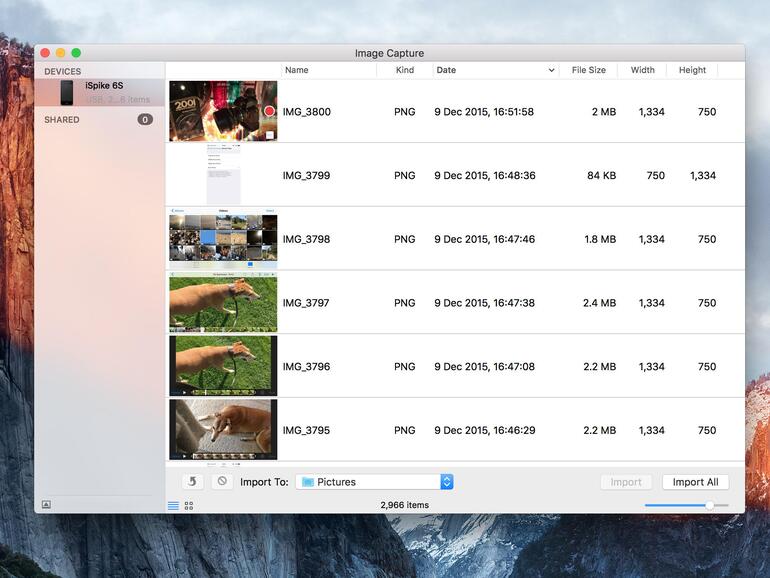Sort by the Kind column header
Viewport: 770px width, 578px height.
(x=405, y=70)
